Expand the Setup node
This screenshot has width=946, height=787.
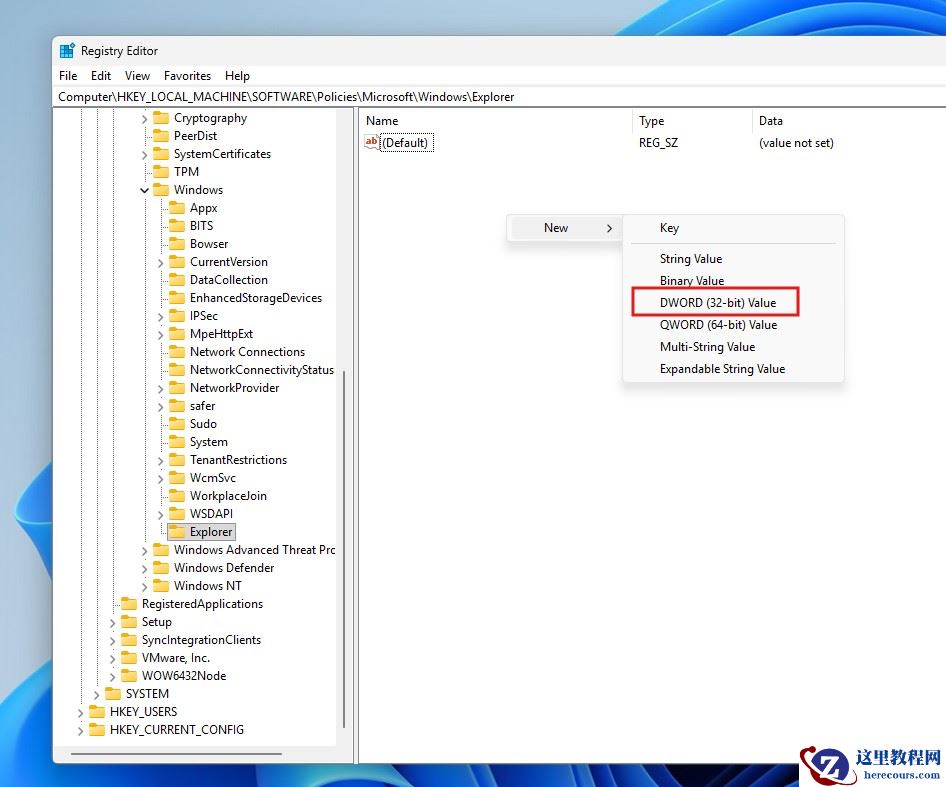113,621
